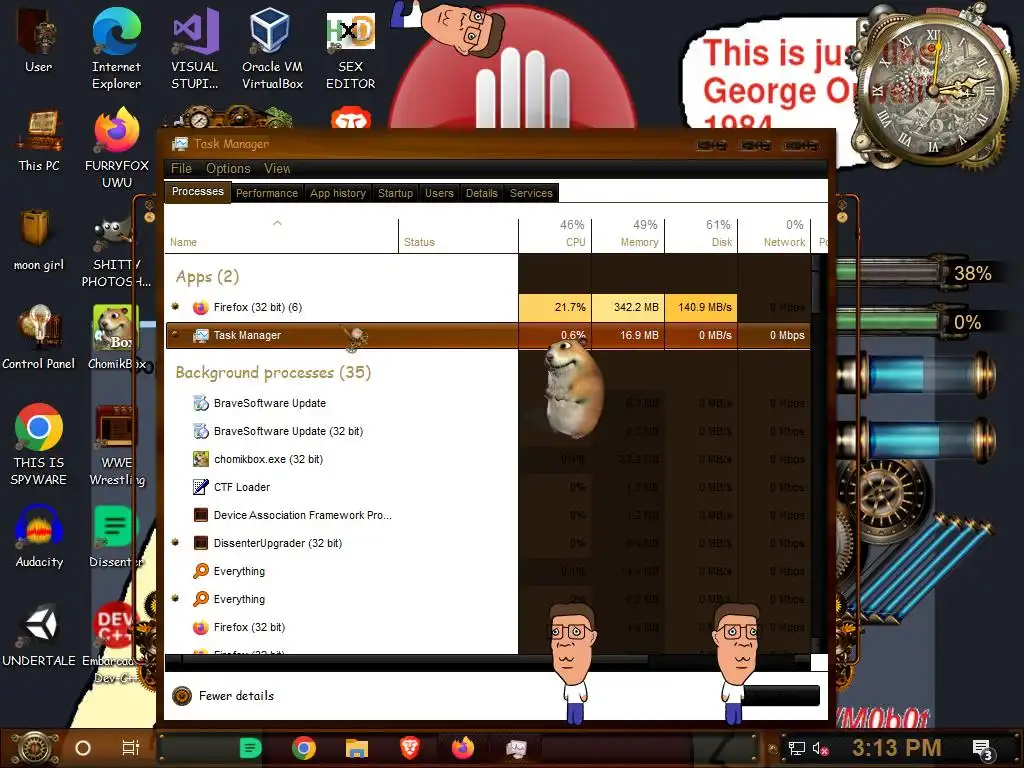
Task: Click the muted volume tray icon
Action: click(820, 748)
